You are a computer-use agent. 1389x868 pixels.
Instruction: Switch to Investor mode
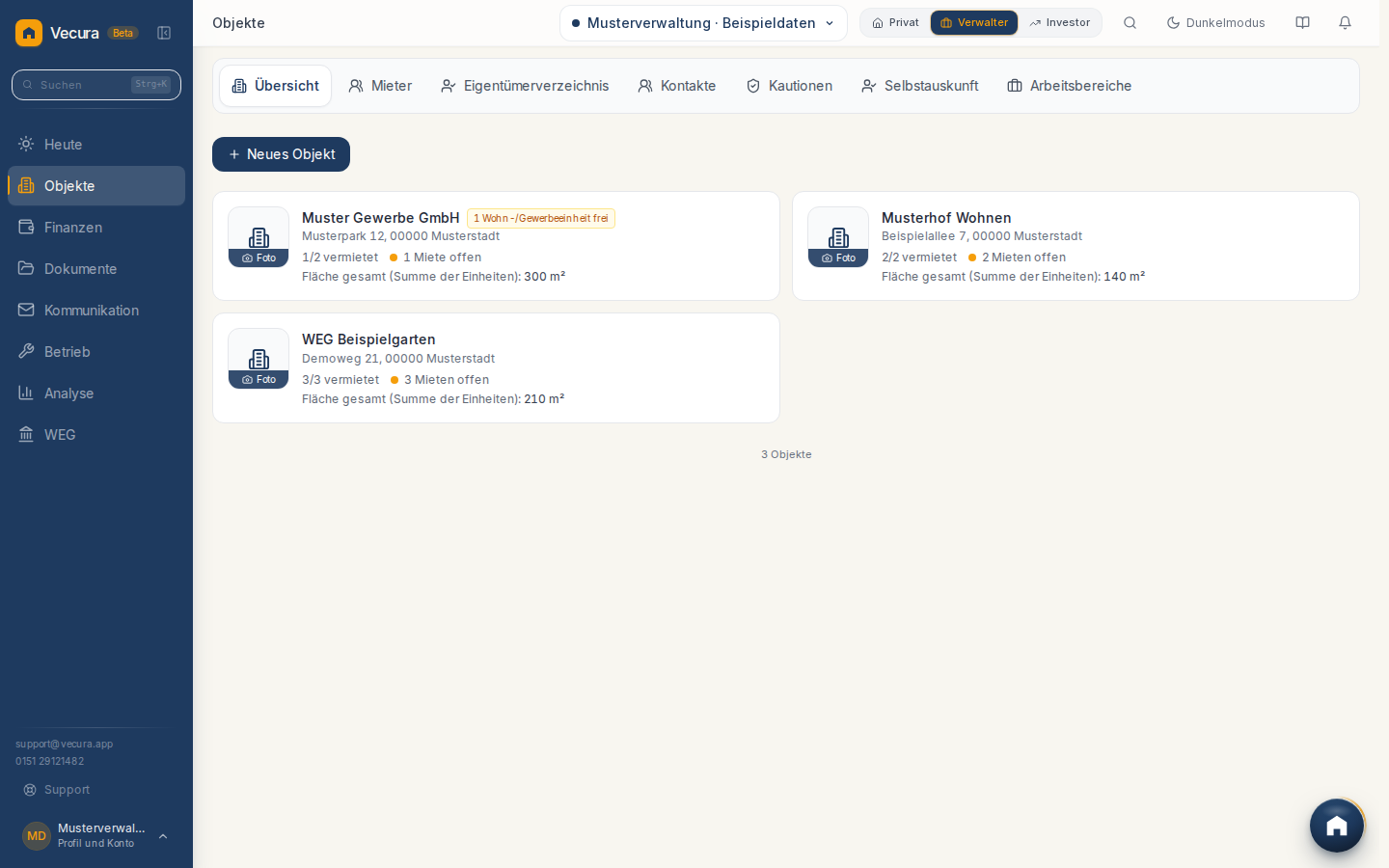coord(1059,23)
